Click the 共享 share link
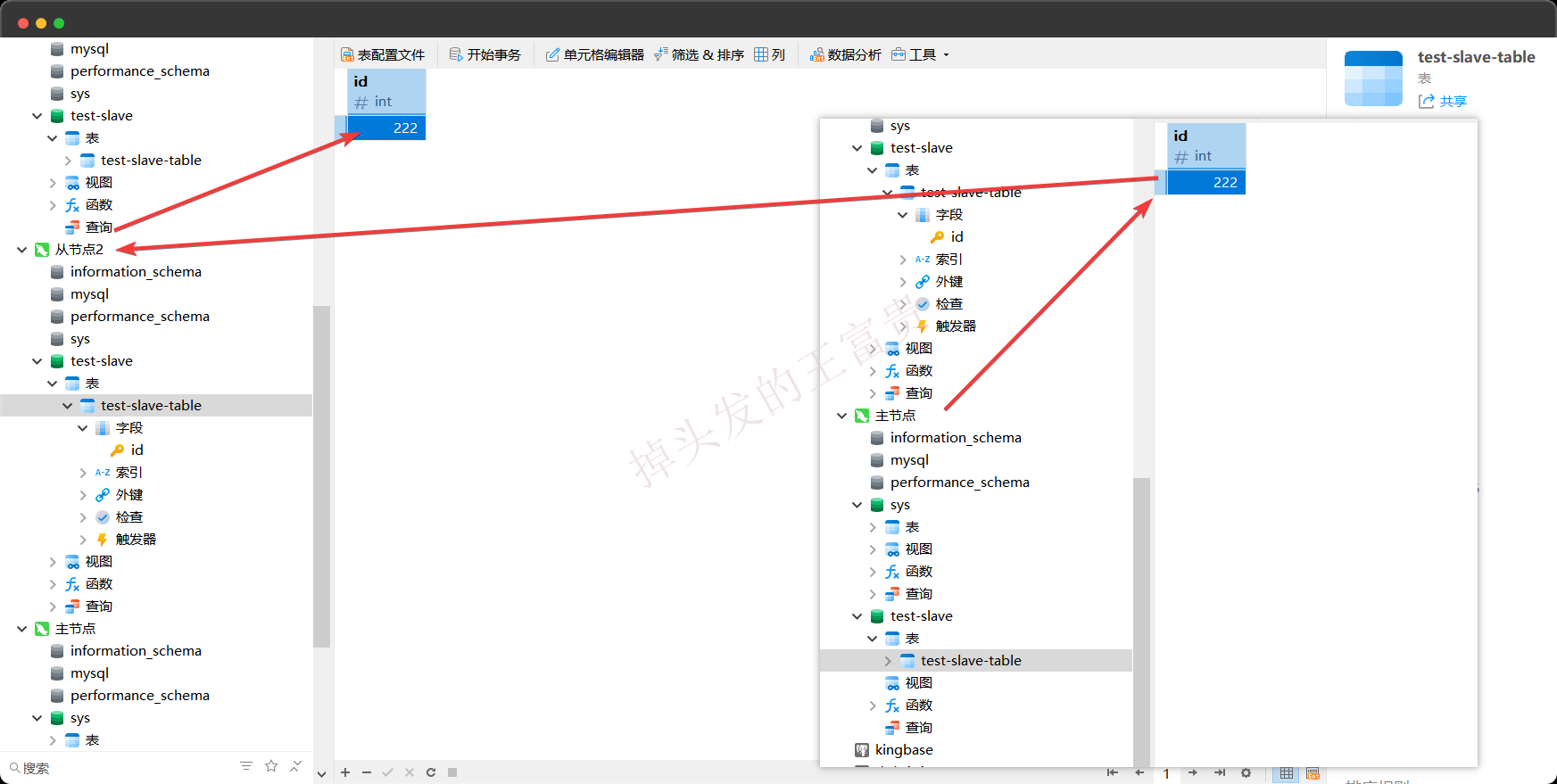The width and height of the screenshot is (1557, 784). point(1443,101)
